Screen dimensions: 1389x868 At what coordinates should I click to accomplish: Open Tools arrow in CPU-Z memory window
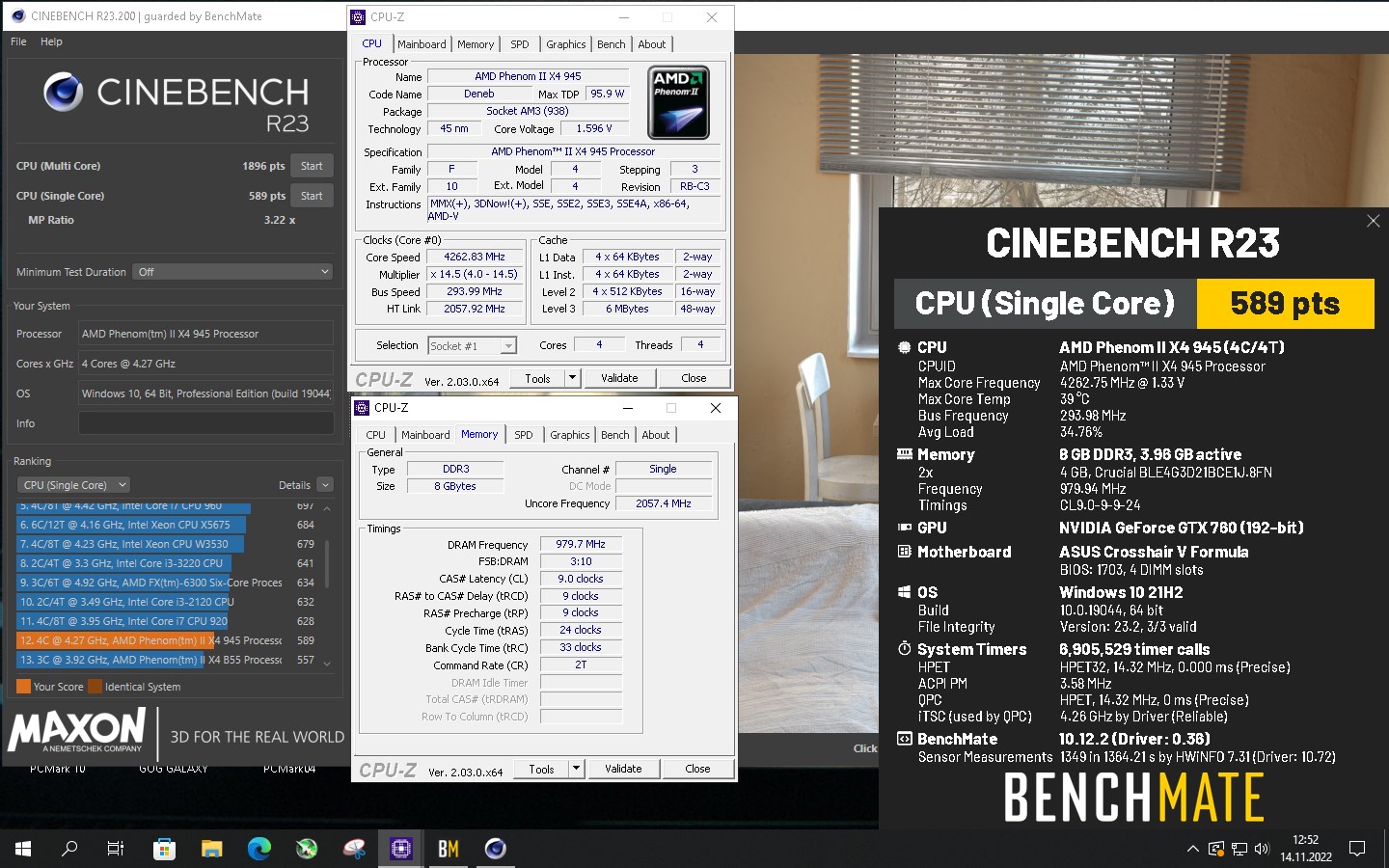pyautogui.click(x=576, y=769)
